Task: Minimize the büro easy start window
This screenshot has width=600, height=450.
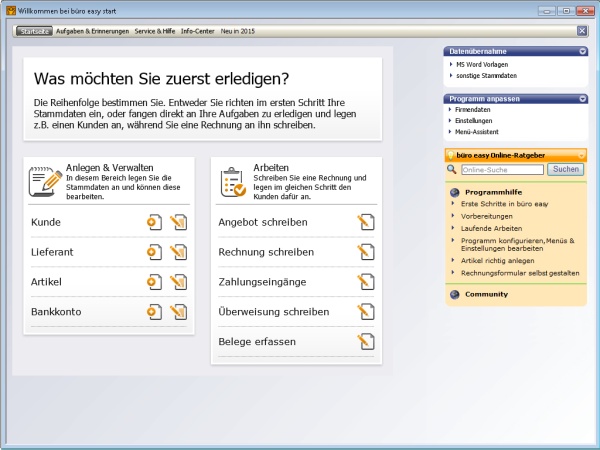Action: coord(546,11)
